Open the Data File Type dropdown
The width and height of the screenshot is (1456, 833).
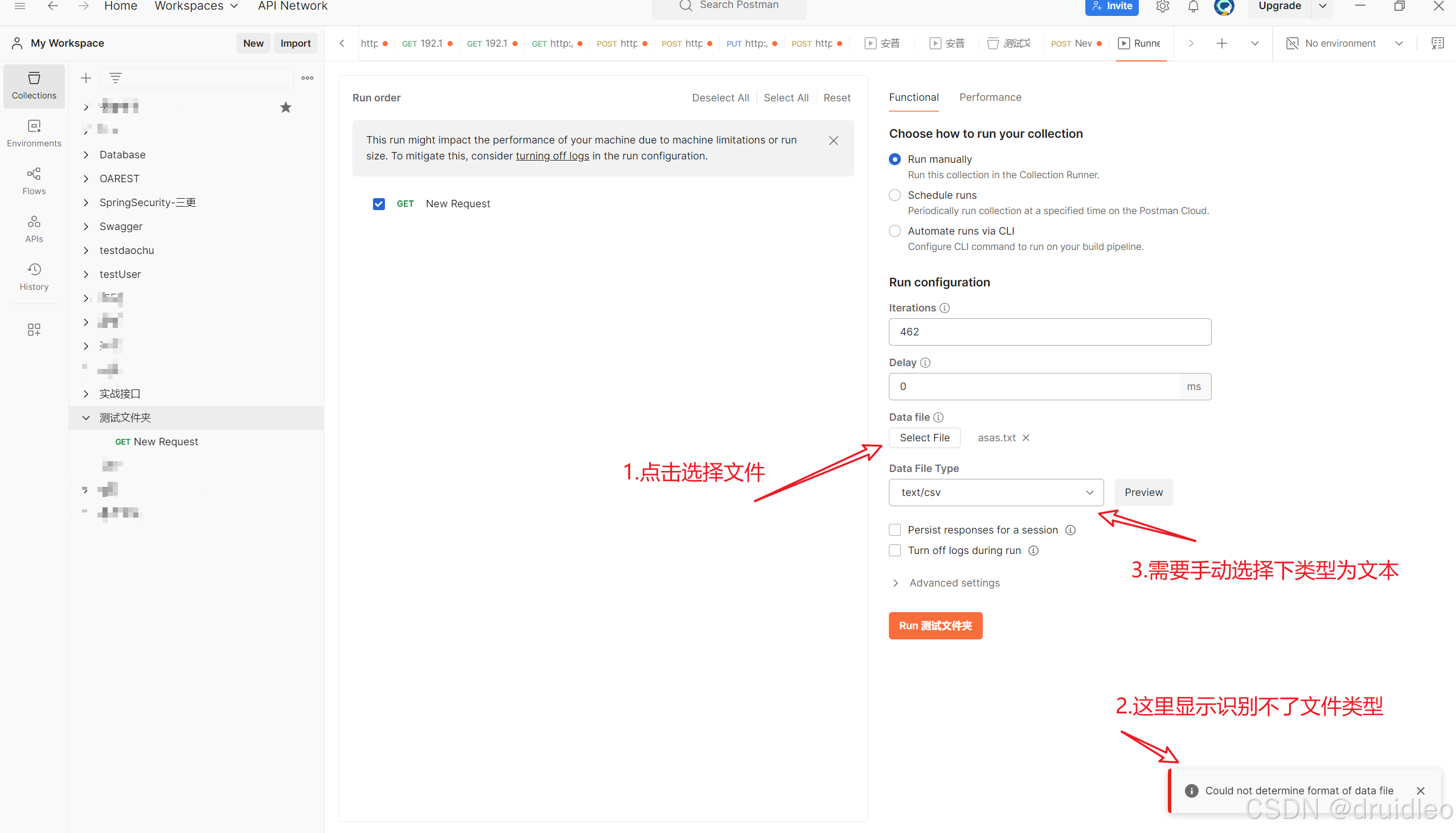pyautogui.click(x=995, y=492)
